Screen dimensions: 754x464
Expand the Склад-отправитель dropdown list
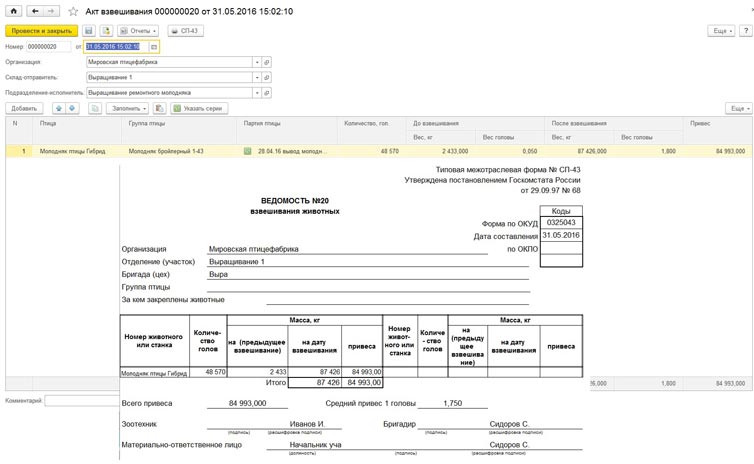pos(257,77)
